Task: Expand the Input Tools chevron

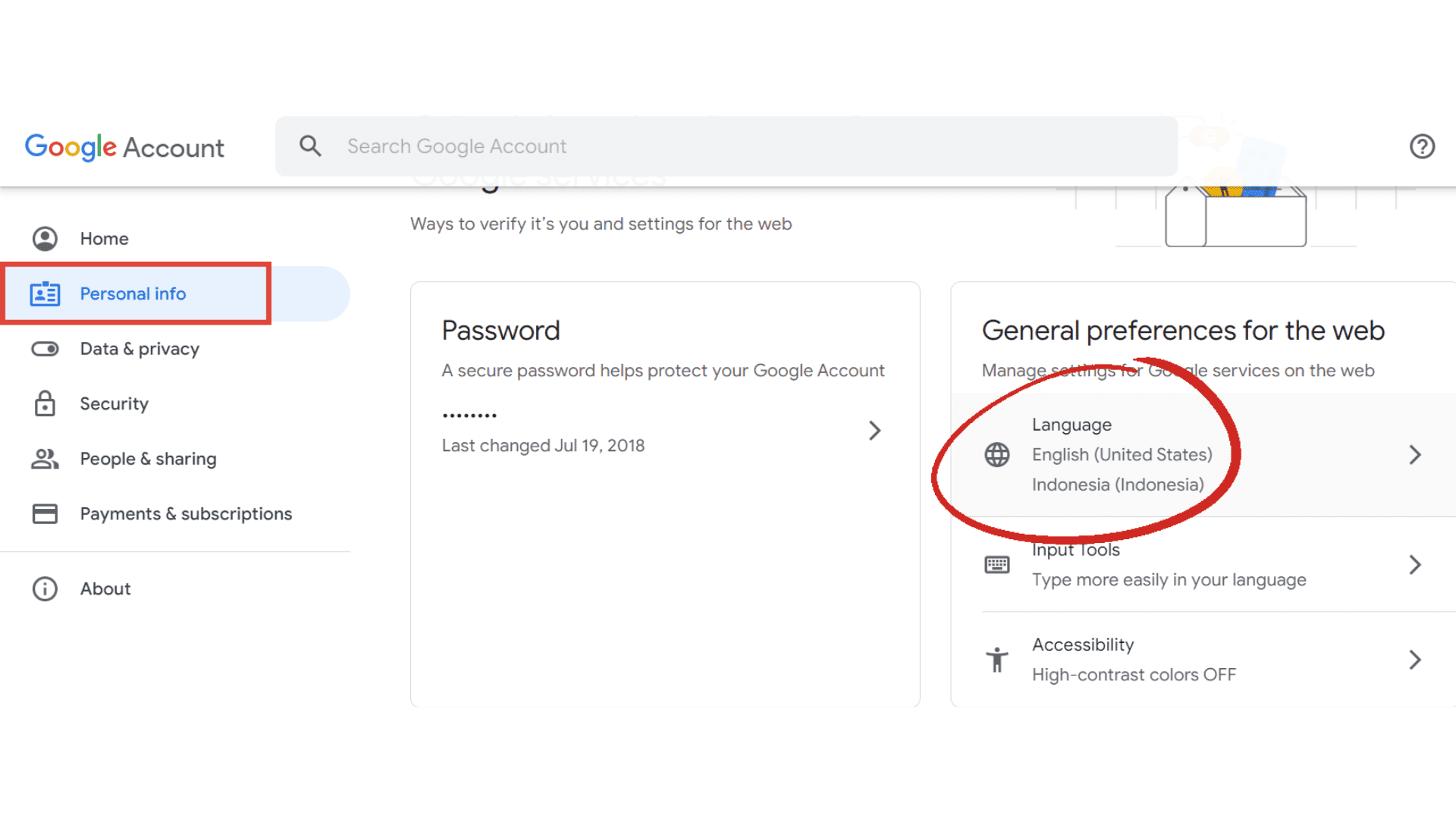Action: click(1414, 565)
